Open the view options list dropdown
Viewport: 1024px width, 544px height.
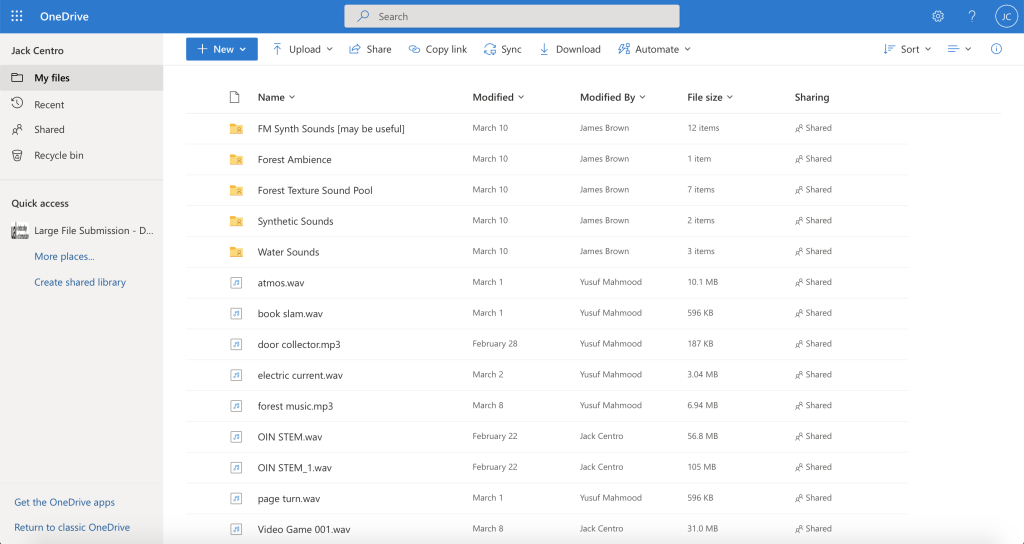point(959,49)
